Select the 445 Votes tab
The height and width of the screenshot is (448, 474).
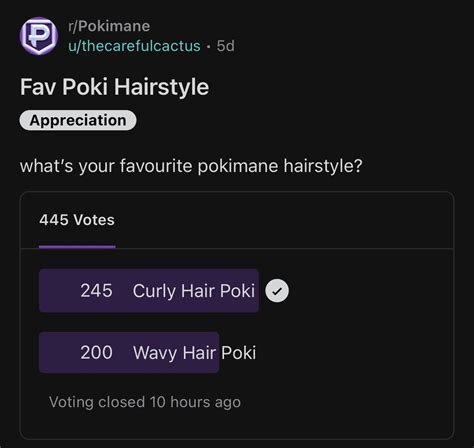tap(77, 220)
